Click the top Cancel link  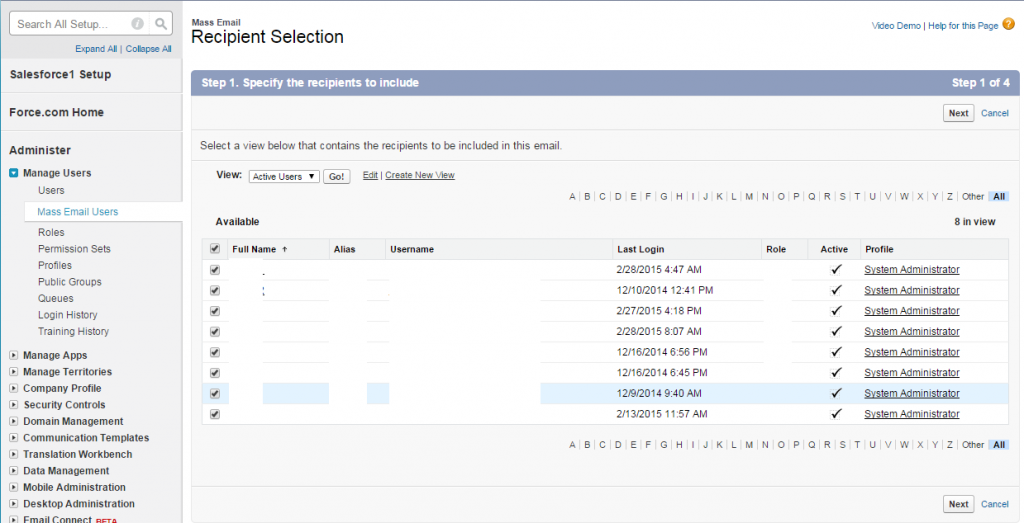click(x=995, y=113)
